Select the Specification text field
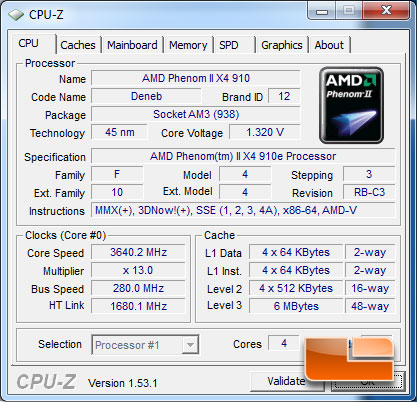 tap(243, 156)
